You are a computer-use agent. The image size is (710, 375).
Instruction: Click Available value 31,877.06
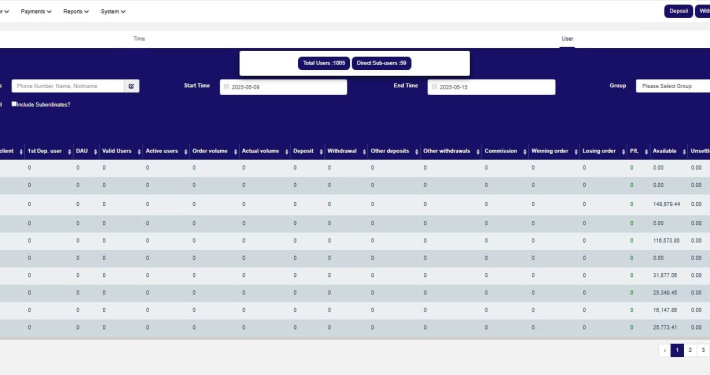[x=665, y=275]
